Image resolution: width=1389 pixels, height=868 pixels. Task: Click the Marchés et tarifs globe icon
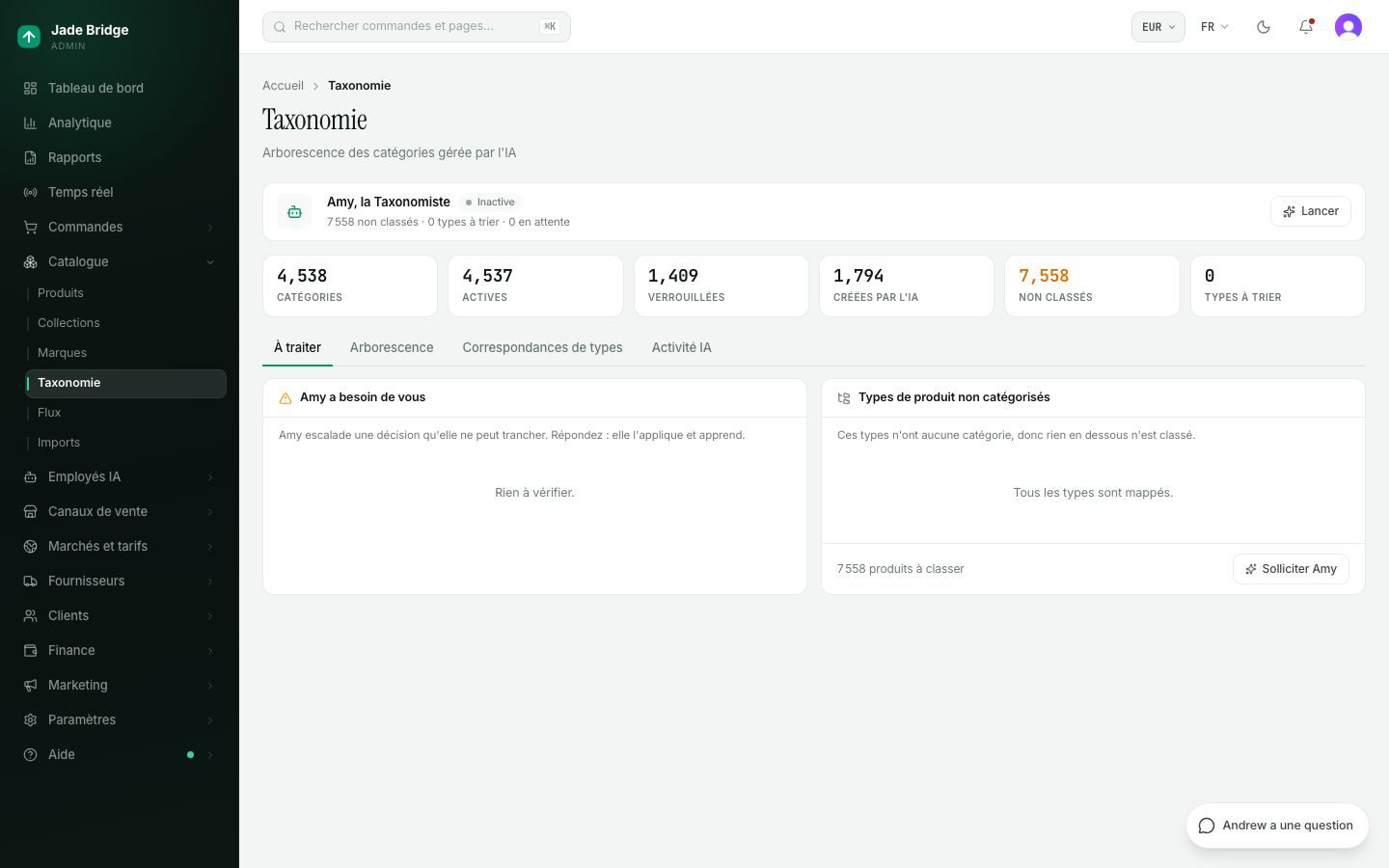pos(30,546)
